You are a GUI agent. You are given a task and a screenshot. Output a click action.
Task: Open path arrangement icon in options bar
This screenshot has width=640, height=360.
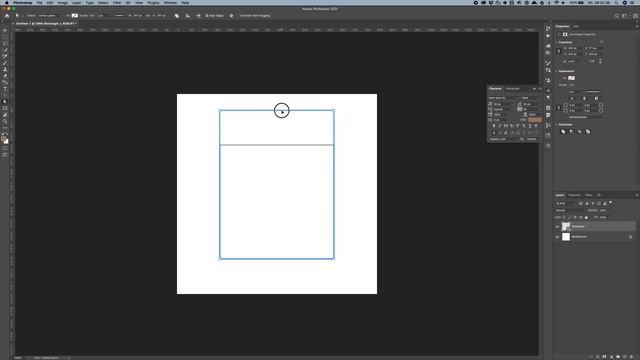198,16
